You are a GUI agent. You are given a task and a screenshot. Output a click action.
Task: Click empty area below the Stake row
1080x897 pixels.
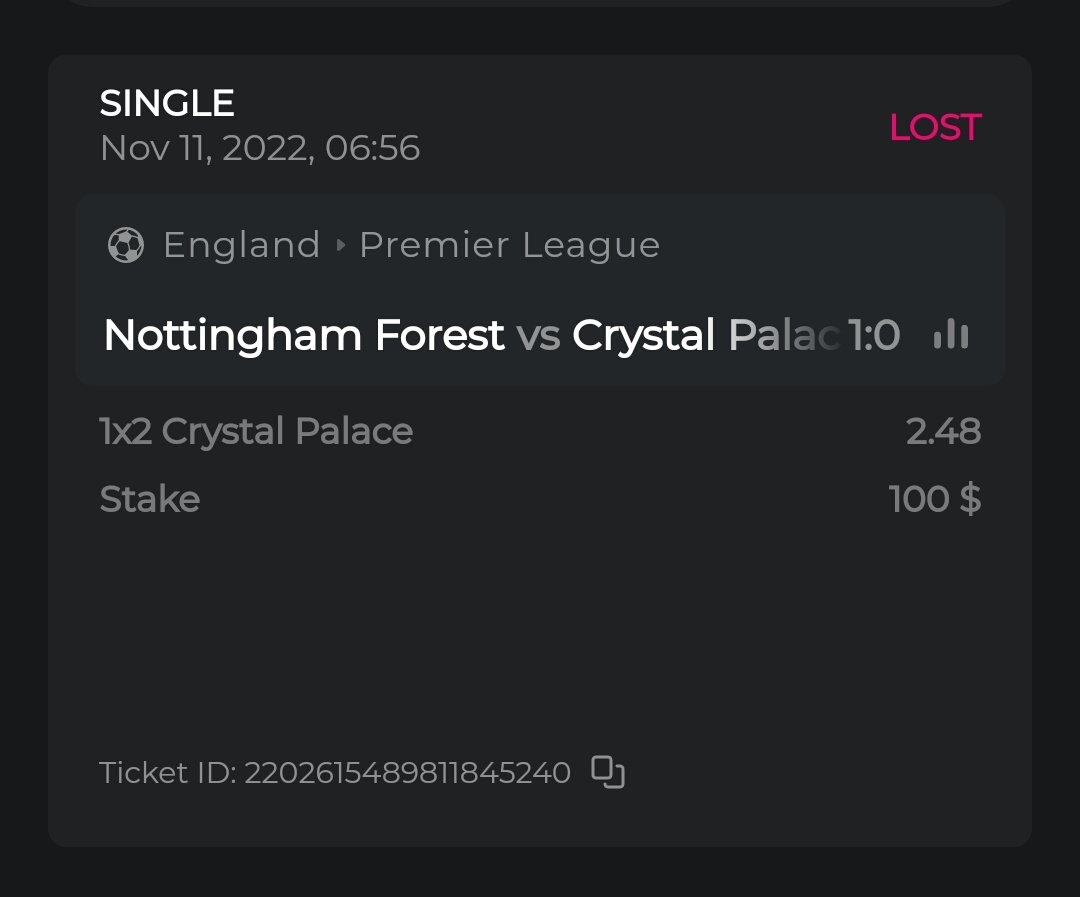click(x=540, y=630)
